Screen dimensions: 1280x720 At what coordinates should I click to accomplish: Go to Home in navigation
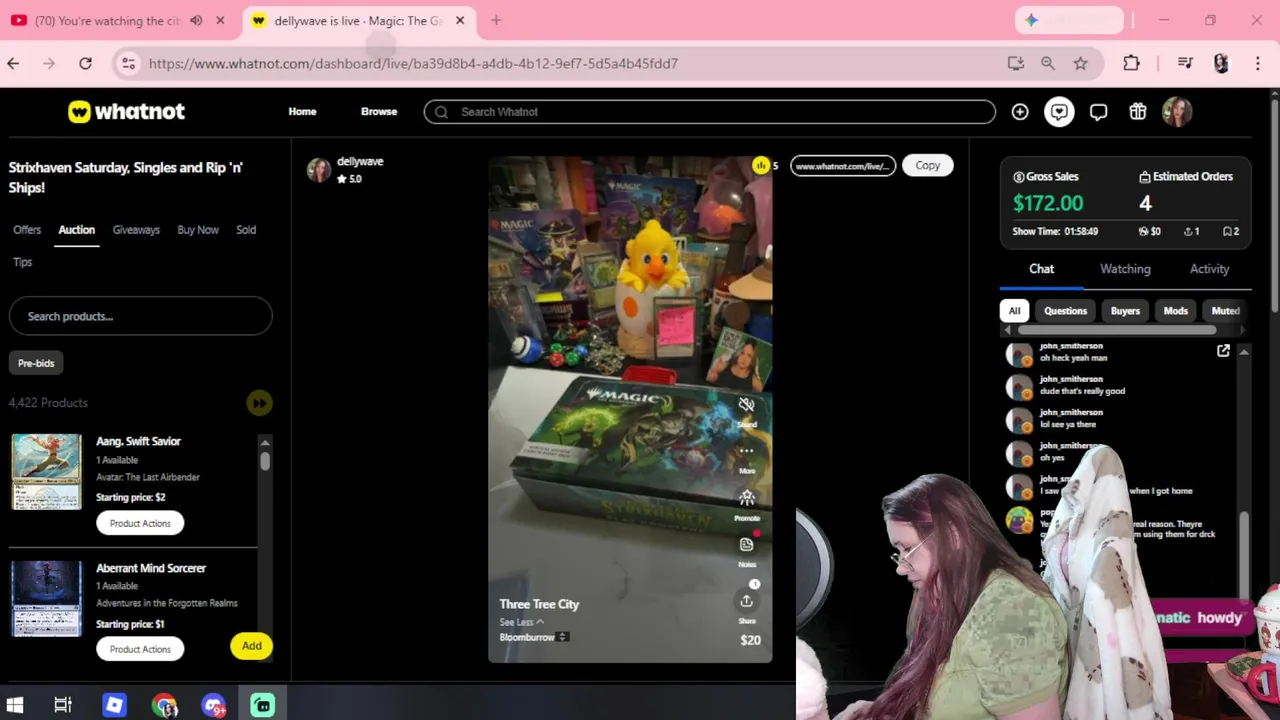pos(302,112)
